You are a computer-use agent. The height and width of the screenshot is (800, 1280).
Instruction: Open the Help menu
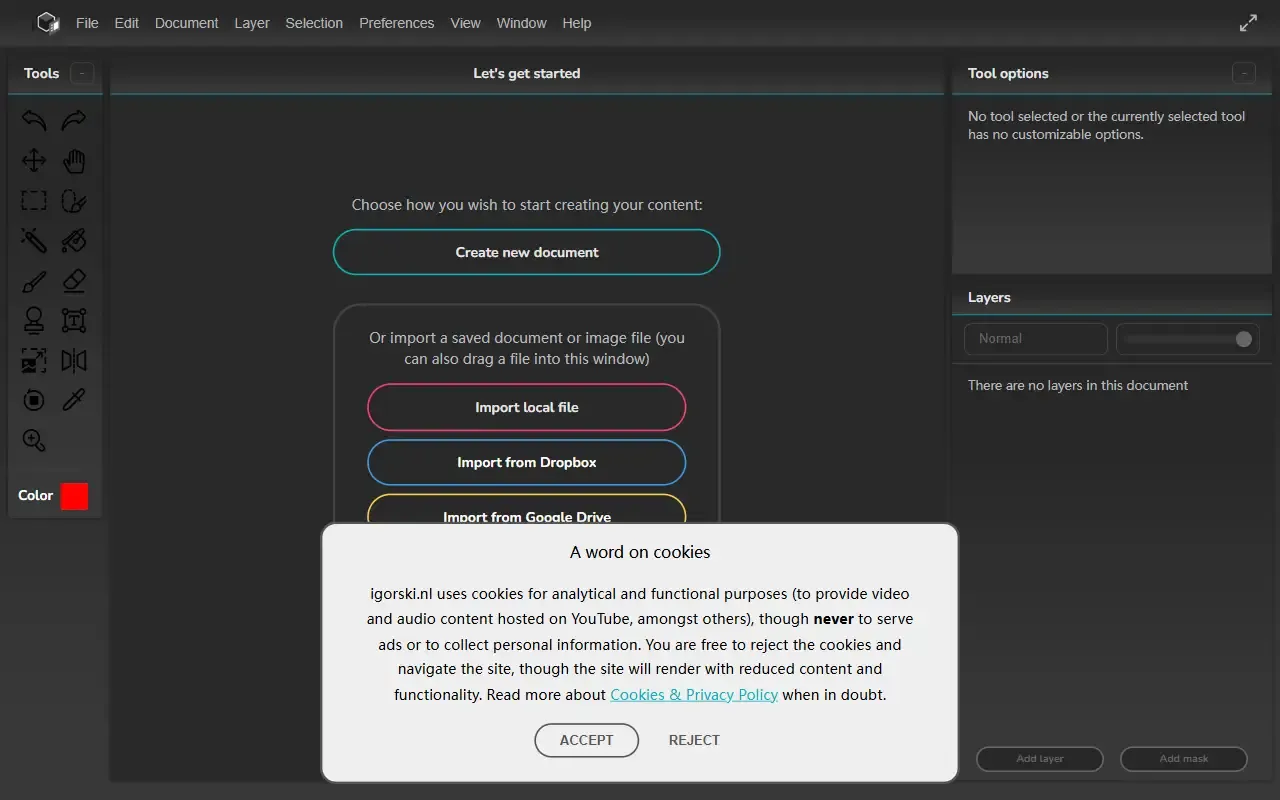[x=577, y=23]
